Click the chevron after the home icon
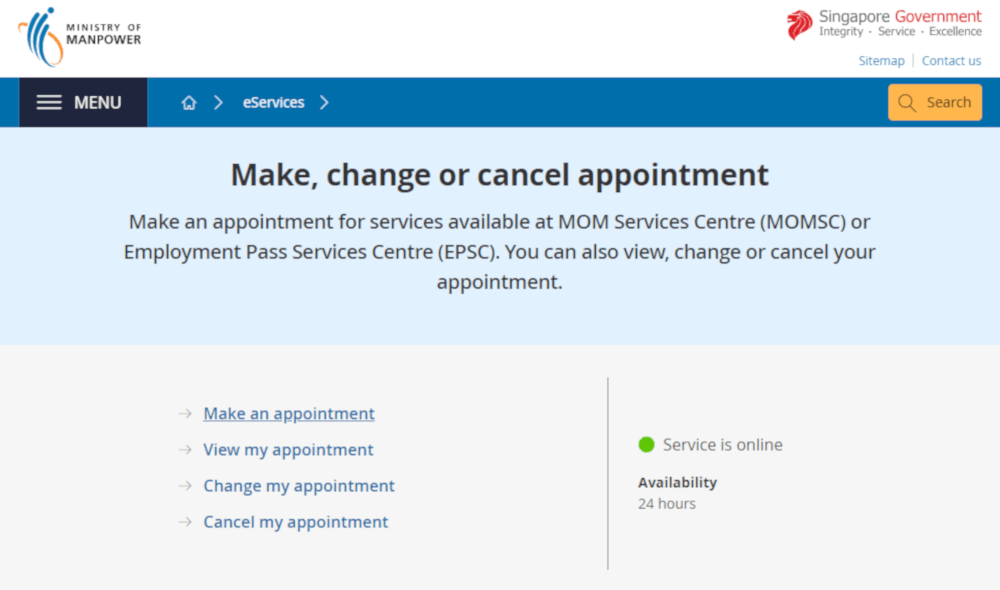This screenshot has width=1000, height=590. pos(218,103)
